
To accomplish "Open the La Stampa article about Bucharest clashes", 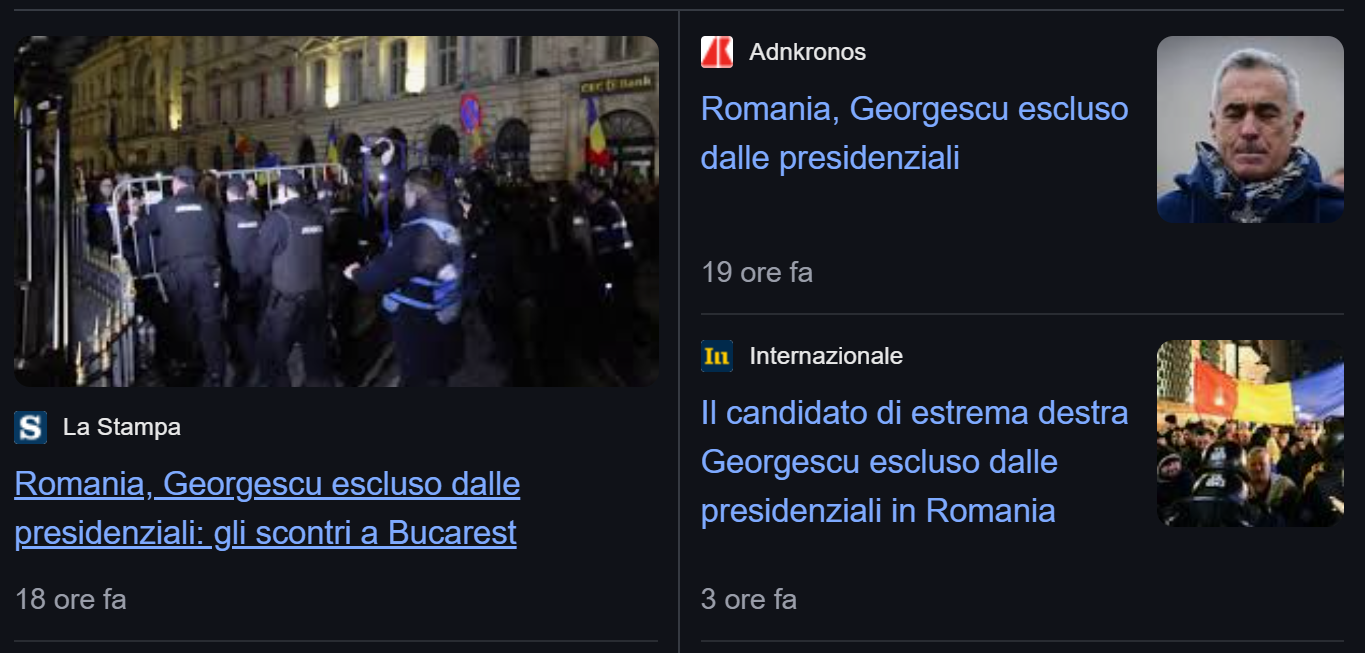I will pos(265,508).
